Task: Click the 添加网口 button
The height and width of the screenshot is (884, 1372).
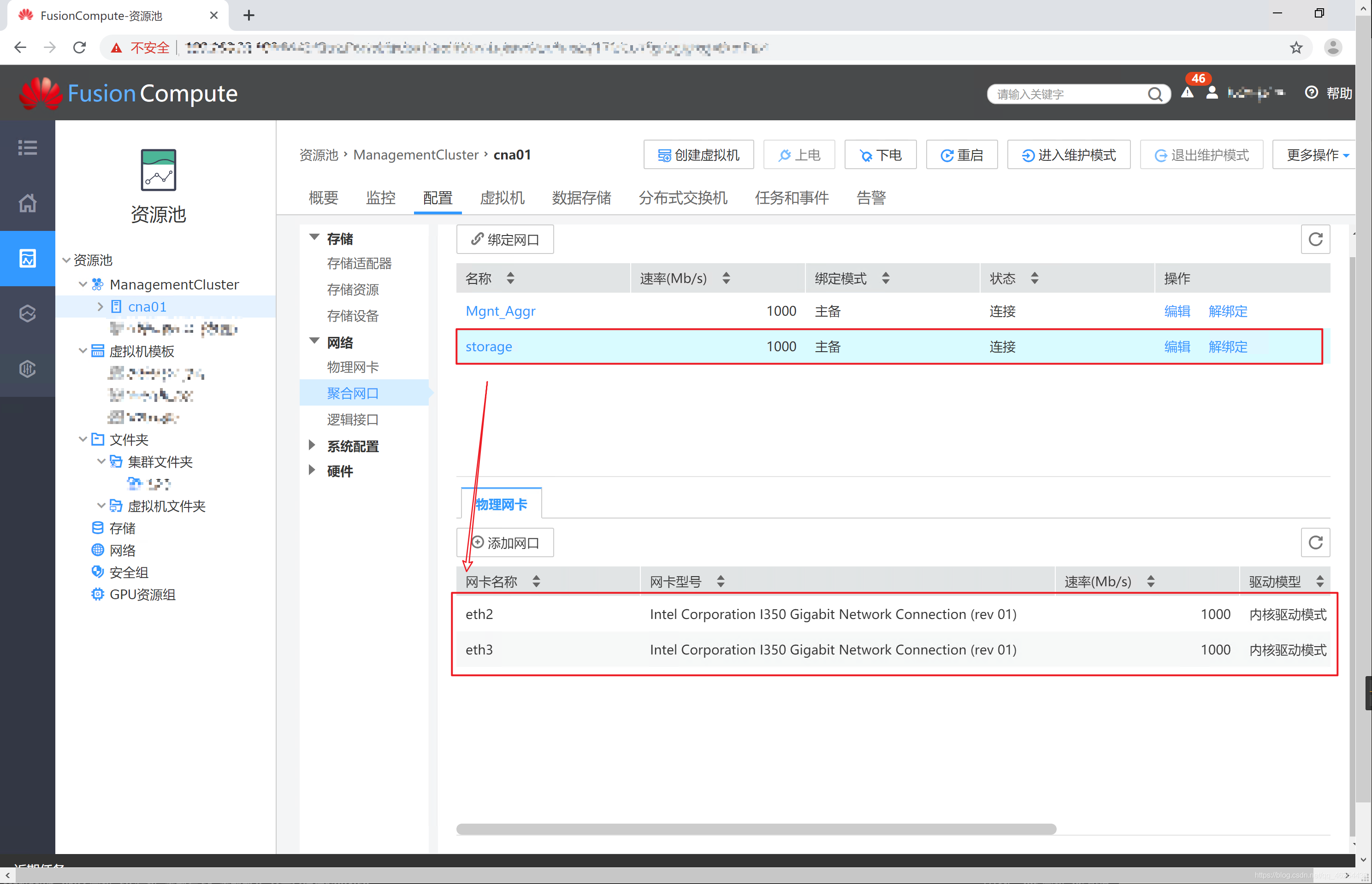Action: click(505, 542)
